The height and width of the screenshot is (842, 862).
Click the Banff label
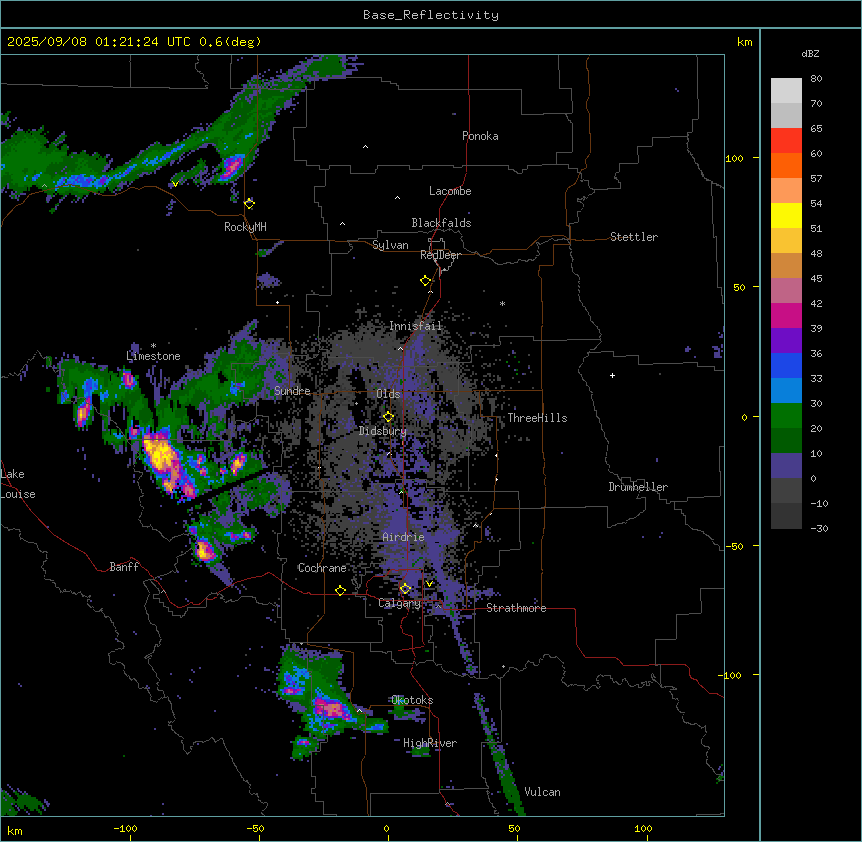point(124,567)
